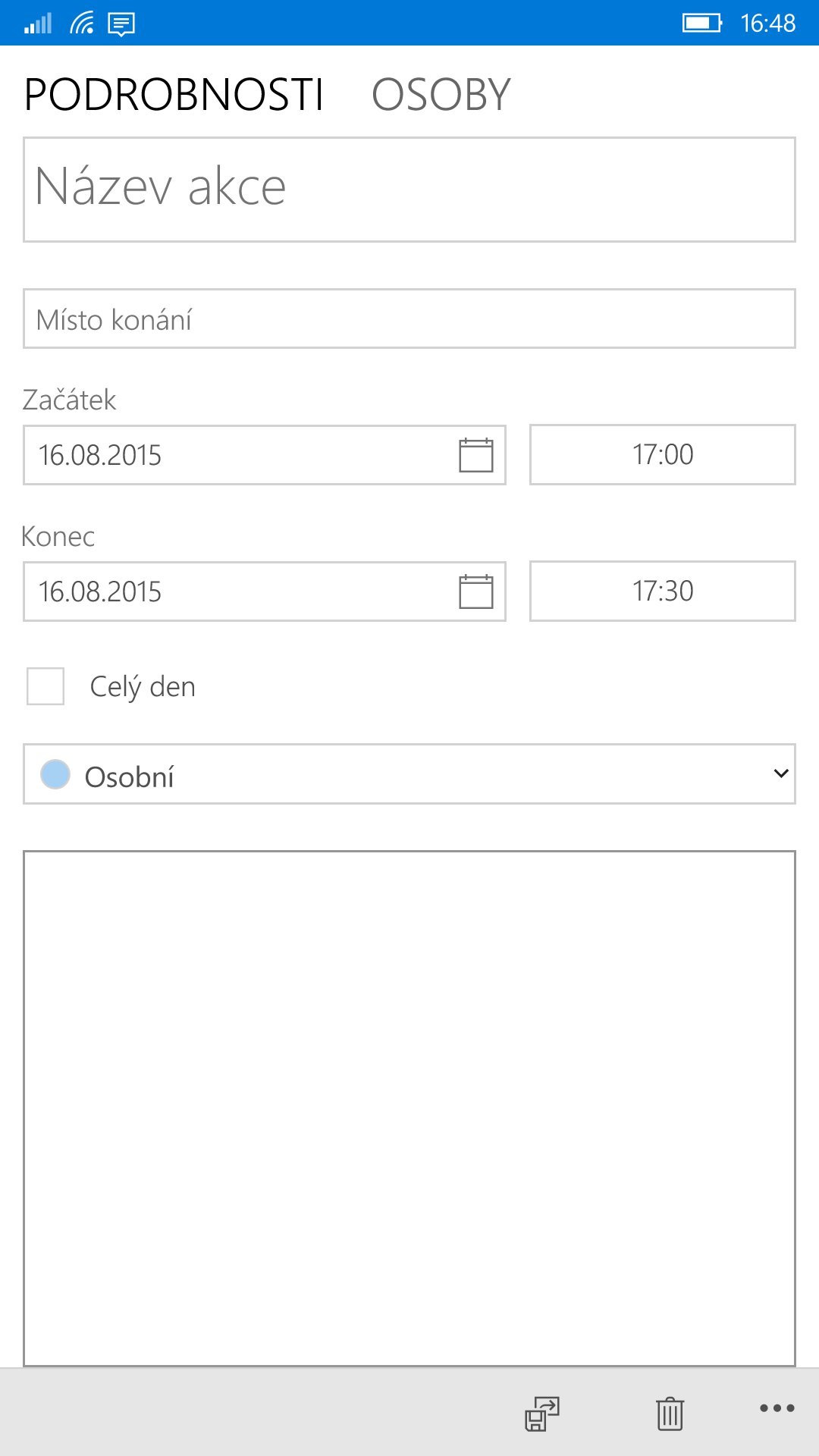The width and height of the screenshot is (819, 1456).
Task: Open the more options ellipsis menu
Action: 777,1408
